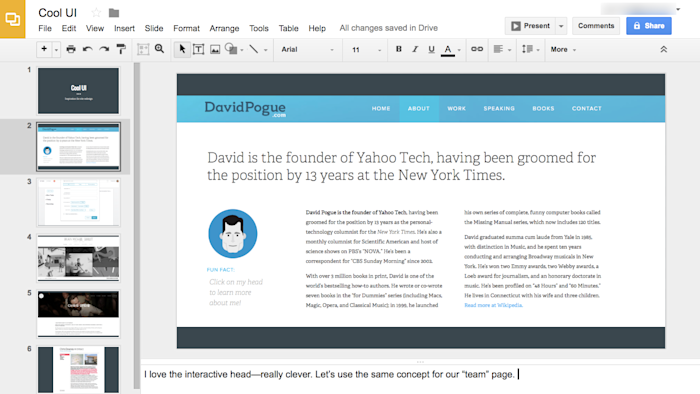
Task: Click the Cool UI title to rename
Action: tap(58, 13)
